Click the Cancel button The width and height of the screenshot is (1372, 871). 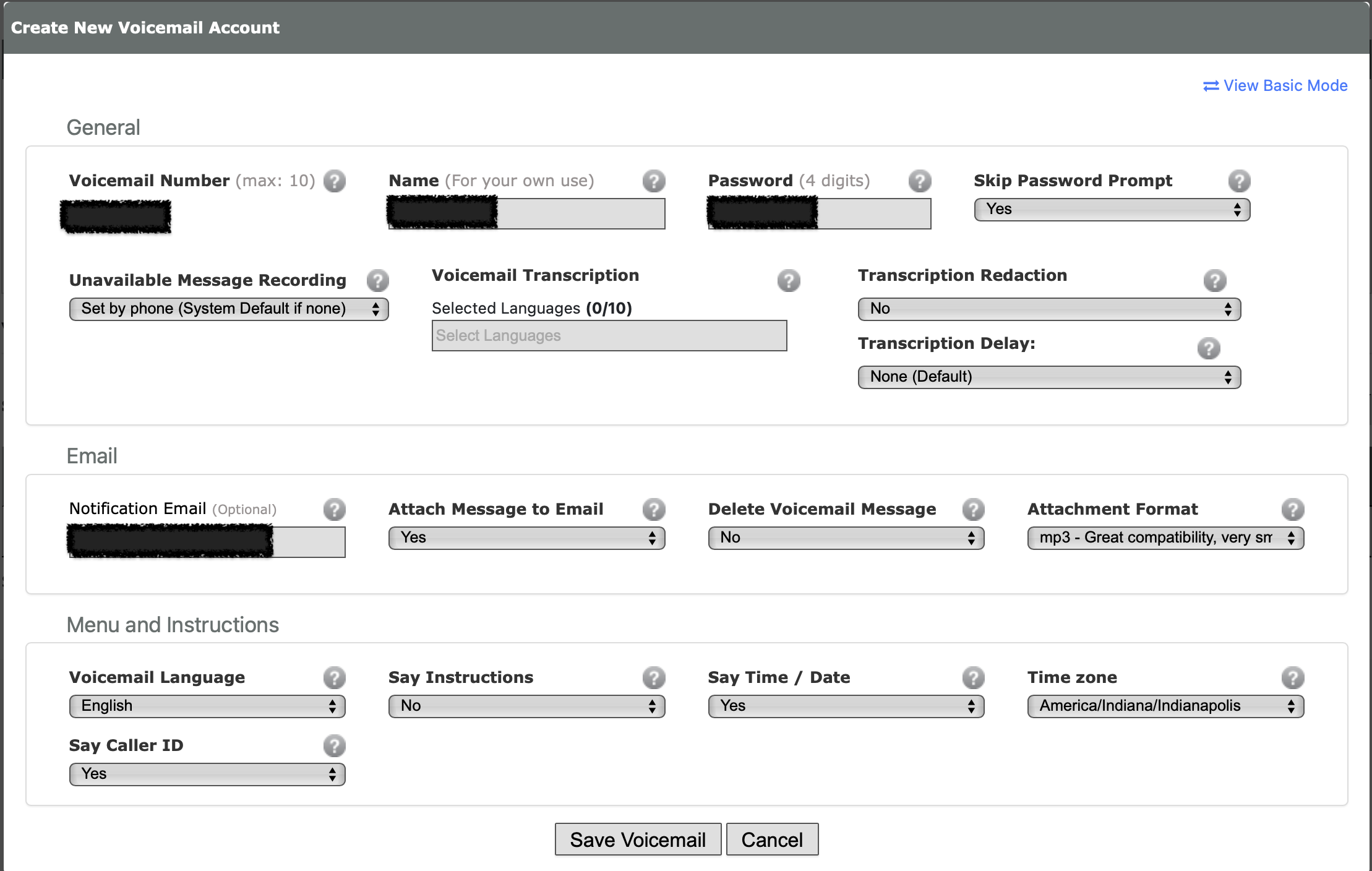coord(772,839)
